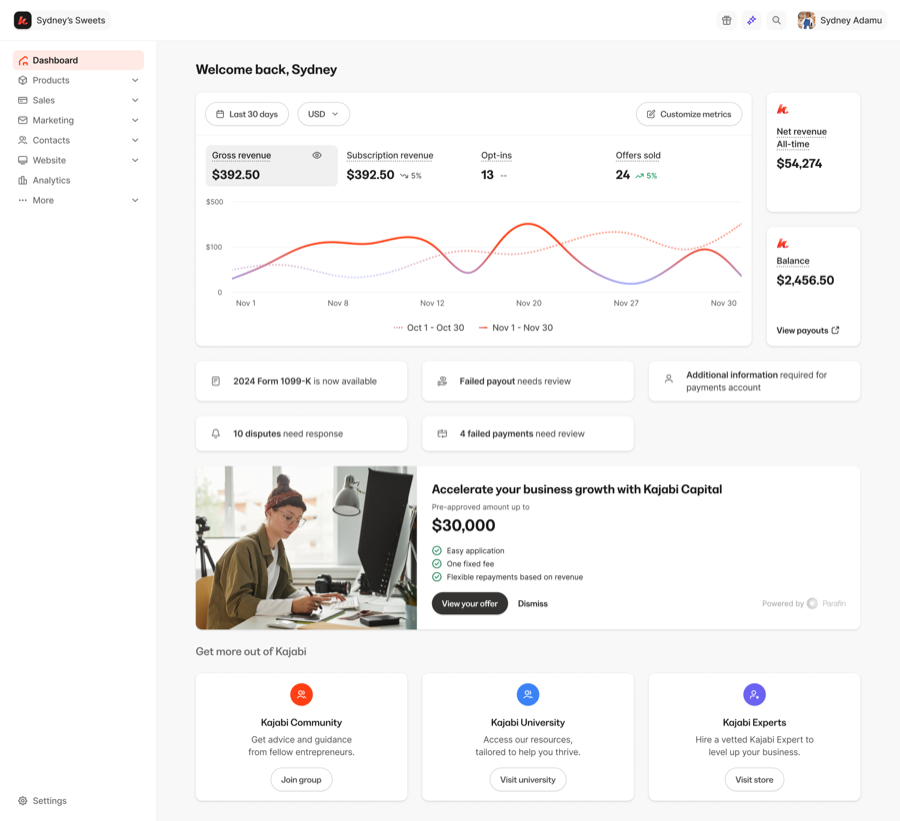Image resolution: width=900 pixels, height=821 pixels.
Task: Click the purple Kajabi Experts icon
Action: pyautogui.click(x=754, y=695)
